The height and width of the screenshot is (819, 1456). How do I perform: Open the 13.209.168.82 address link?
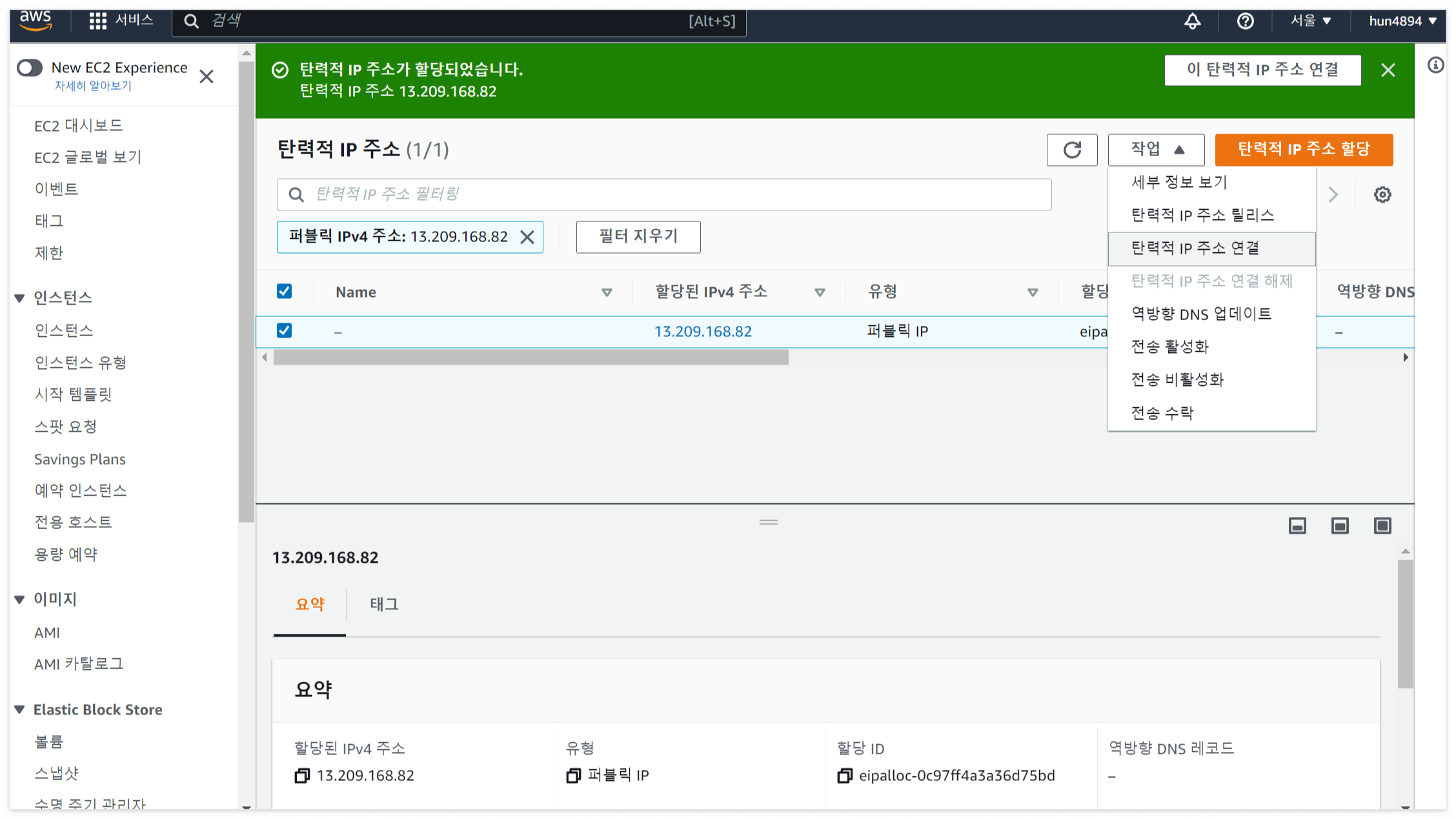click(702, 331)
